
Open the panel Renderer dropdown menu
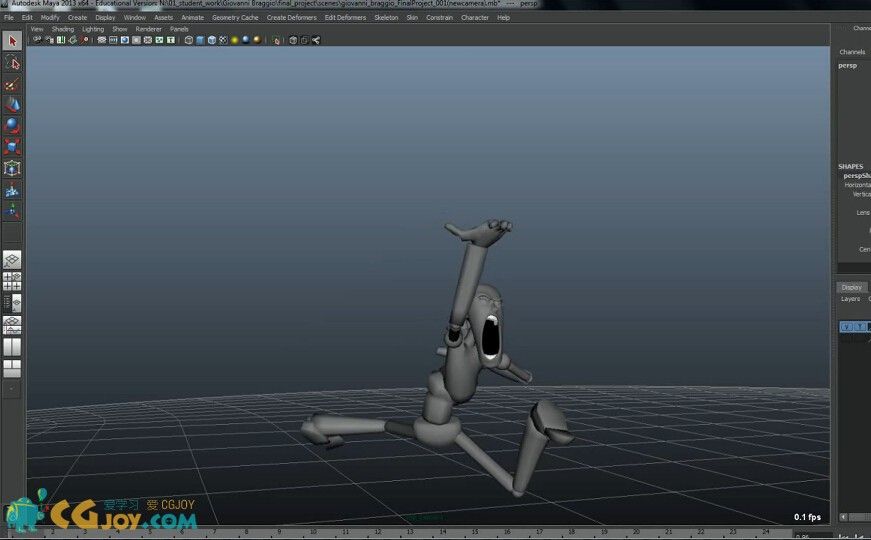[x=148, y=29]
